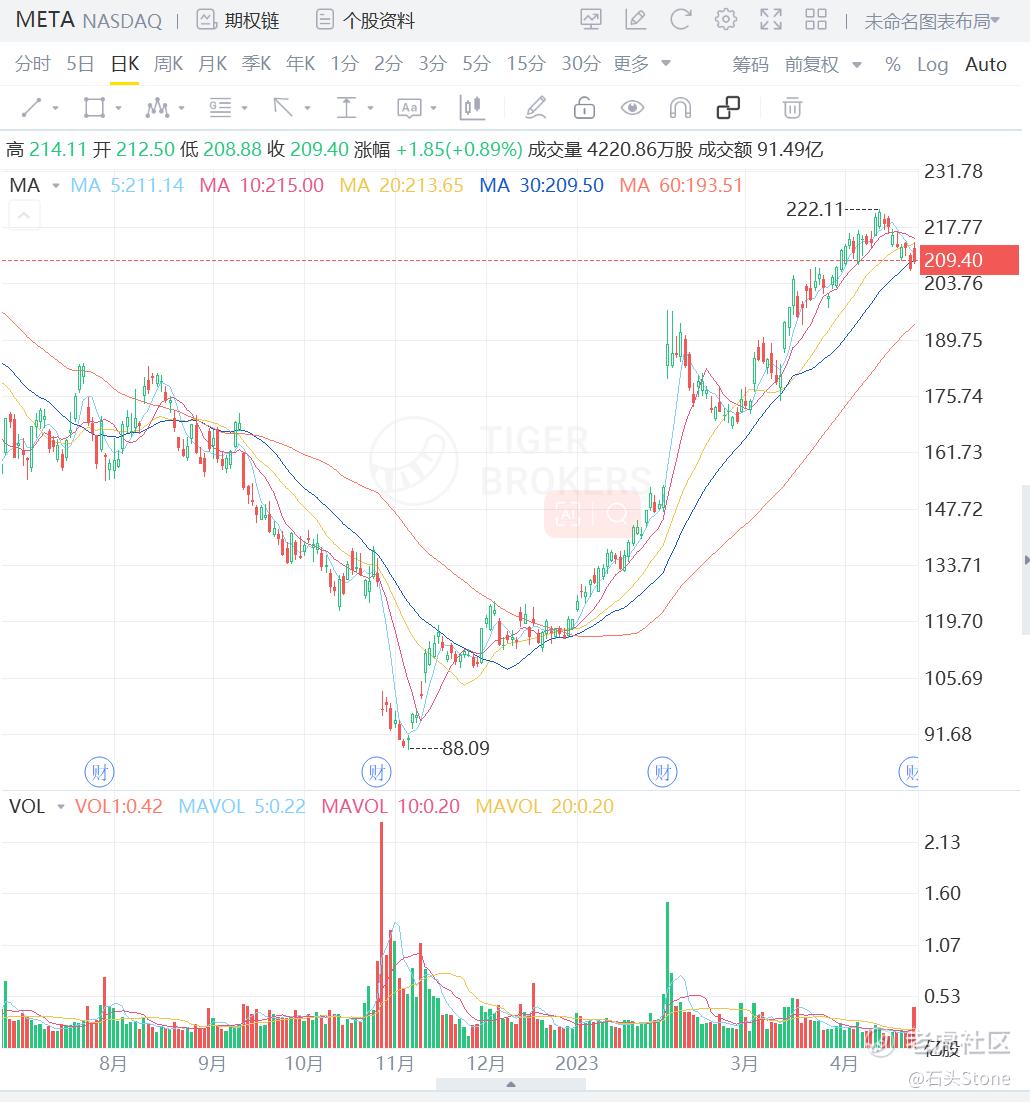Open the VOL indicator dropdown arrow
The width and height of the screenshot is (1030, 1102).
coord(61,806)
